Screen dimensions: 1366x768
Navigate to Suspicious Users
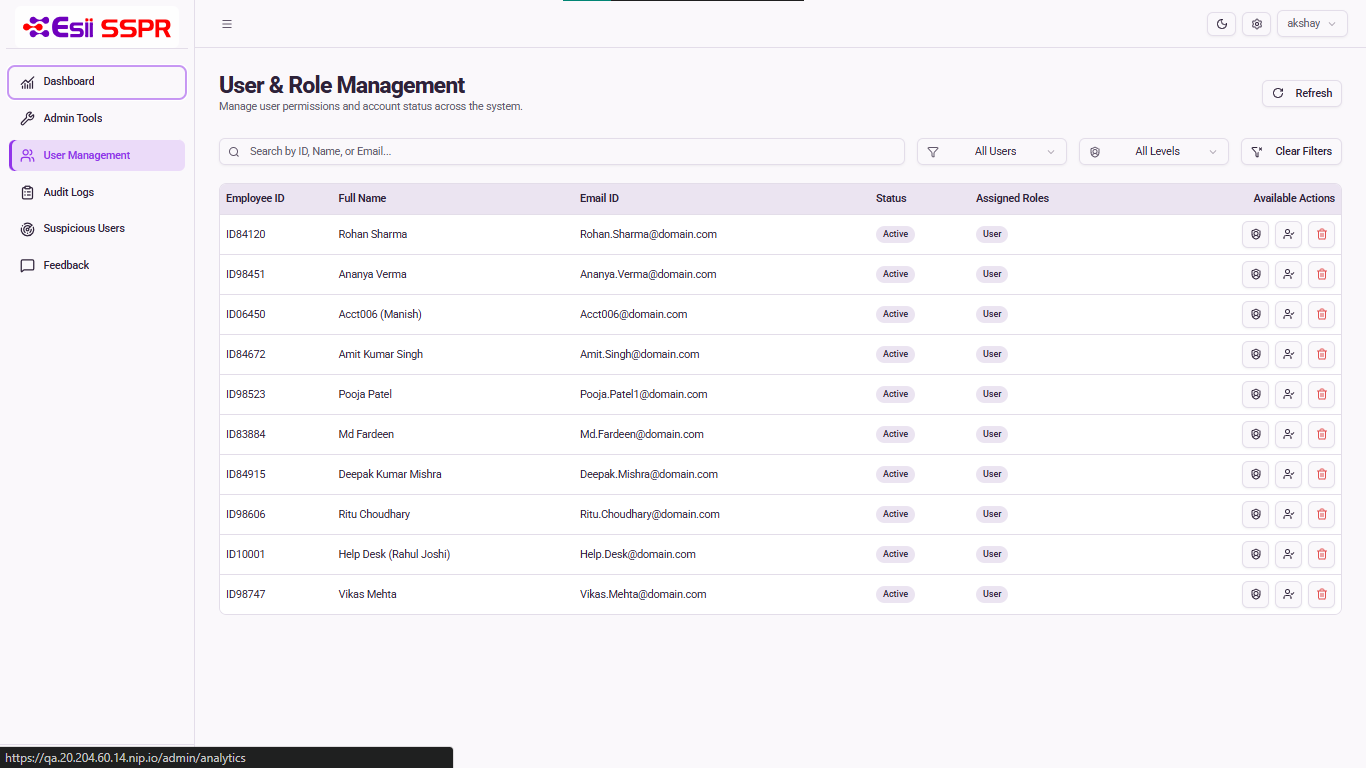tap(97, 228)
